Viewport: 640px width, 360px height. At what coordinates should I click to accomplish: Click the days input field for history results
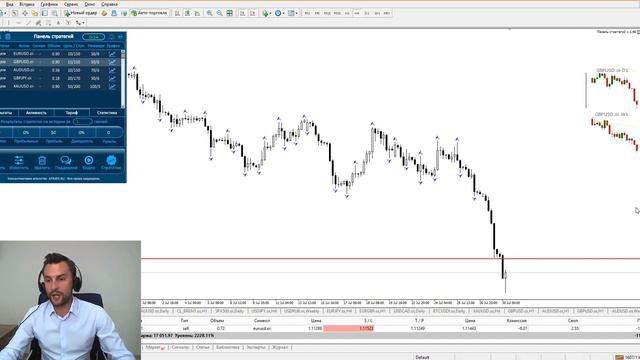(x=82, y=122)
